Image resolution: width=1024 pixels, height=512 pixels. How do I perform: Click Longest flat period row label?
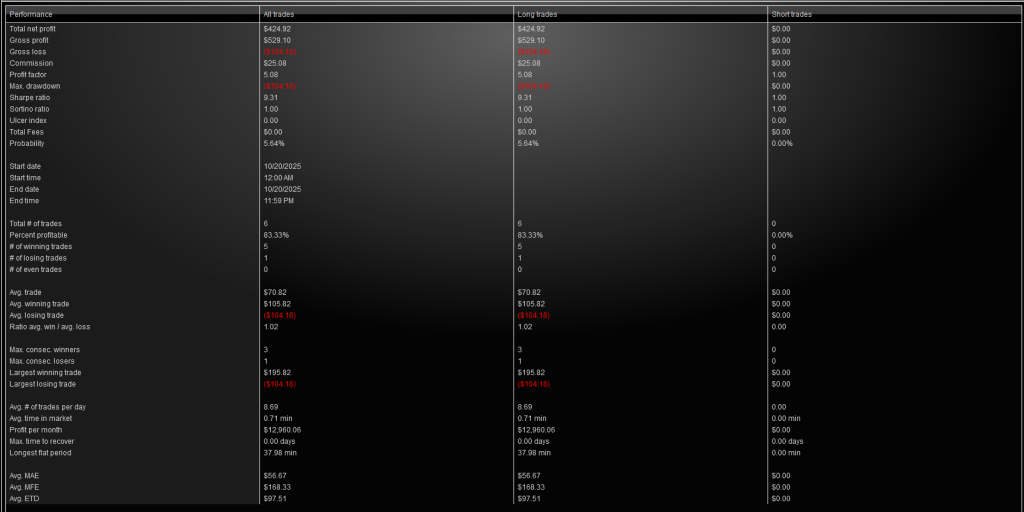coord(41,453)
